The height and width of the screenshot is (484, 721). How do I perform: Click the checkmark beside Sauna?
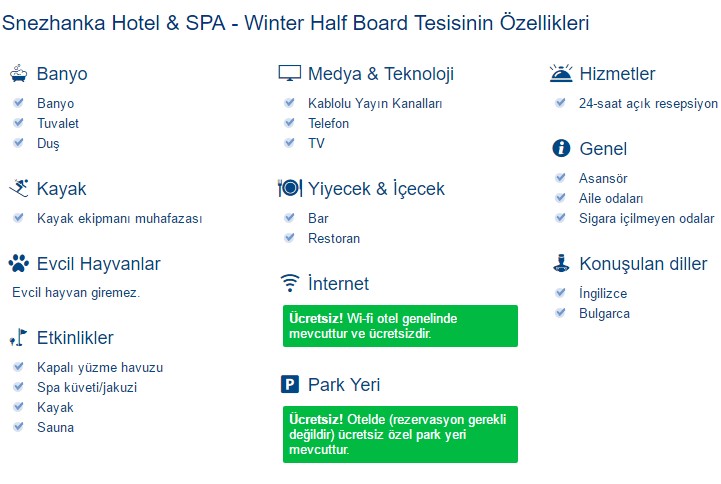coord(18,427)
